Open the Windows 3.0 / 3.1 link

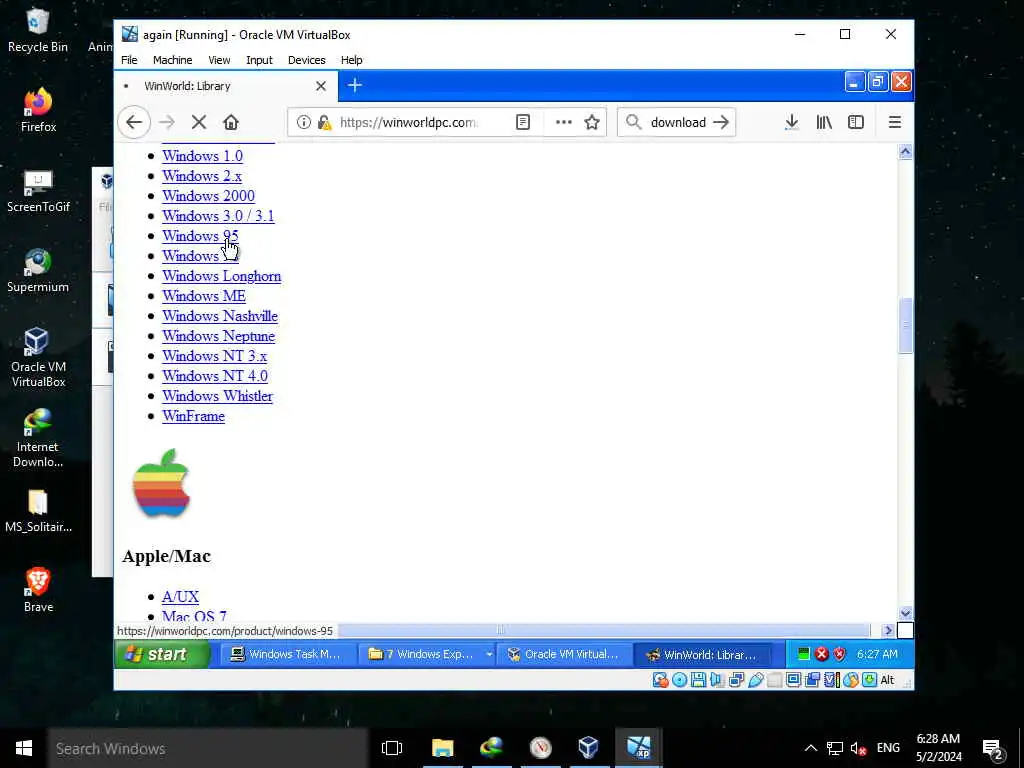click(x=218, y=216)
